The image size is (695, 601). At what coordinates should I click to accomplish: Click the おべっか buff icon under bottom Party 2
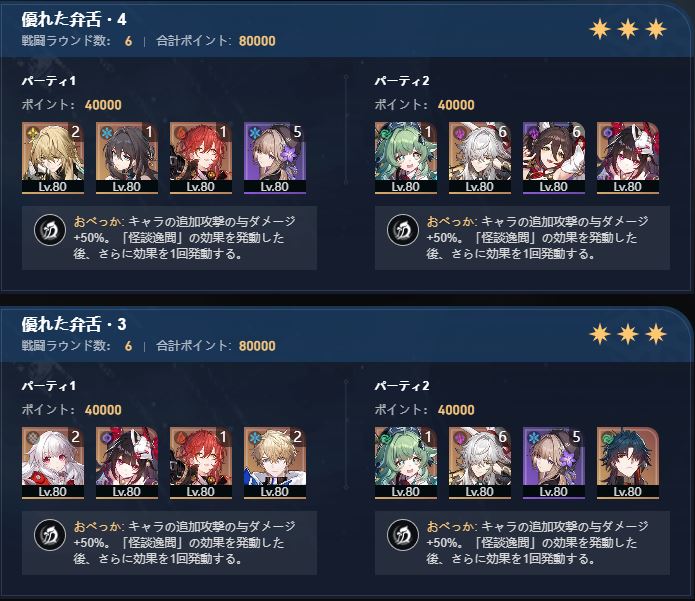click(x=402, y=535)
